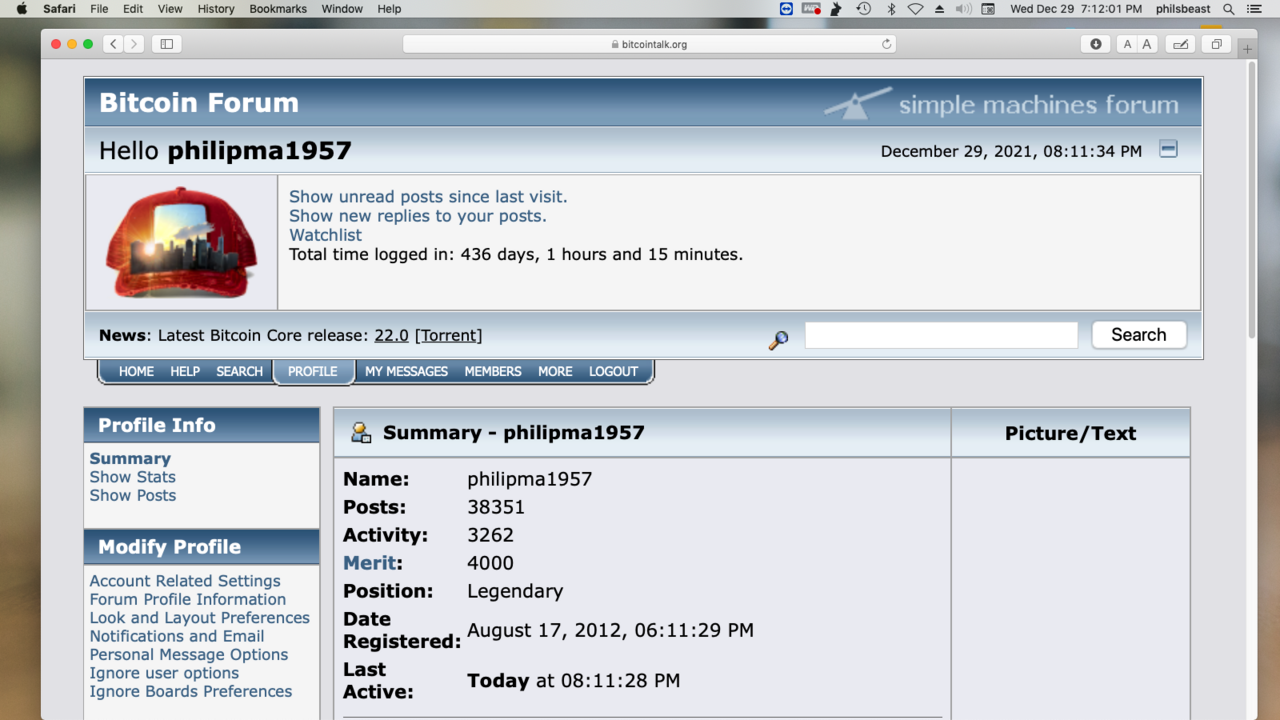Open the Bookmarks menu

coord(278,9)
